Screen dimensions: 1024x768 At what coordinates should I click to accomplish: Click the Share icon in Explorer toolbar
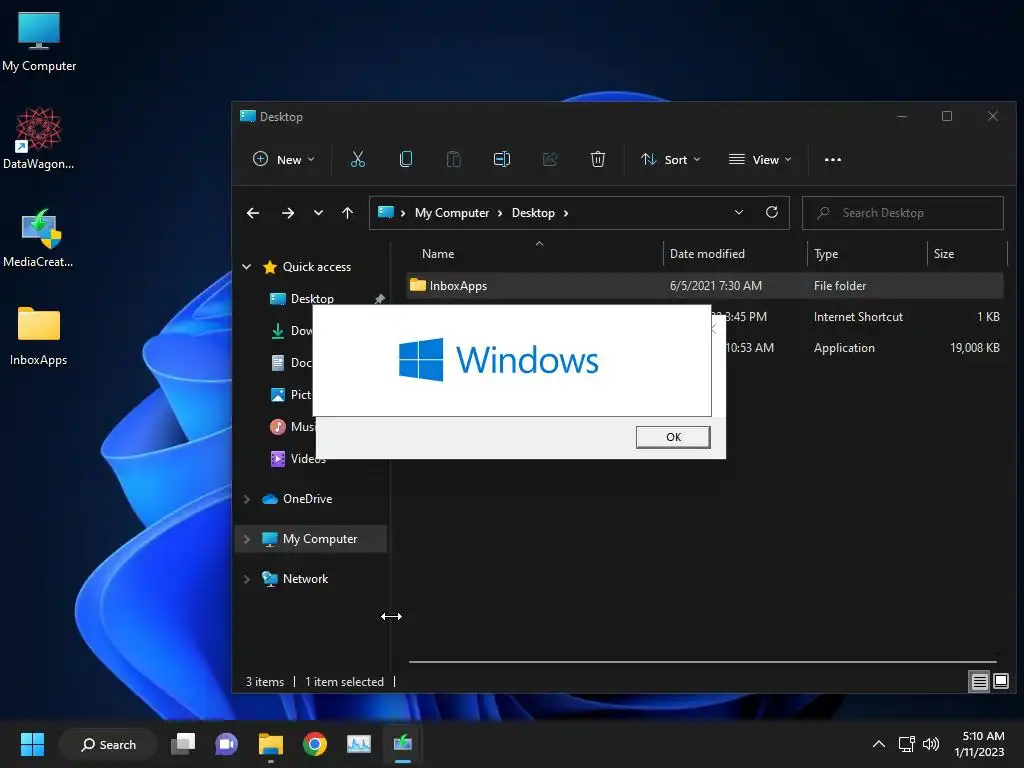click(550, 159)
